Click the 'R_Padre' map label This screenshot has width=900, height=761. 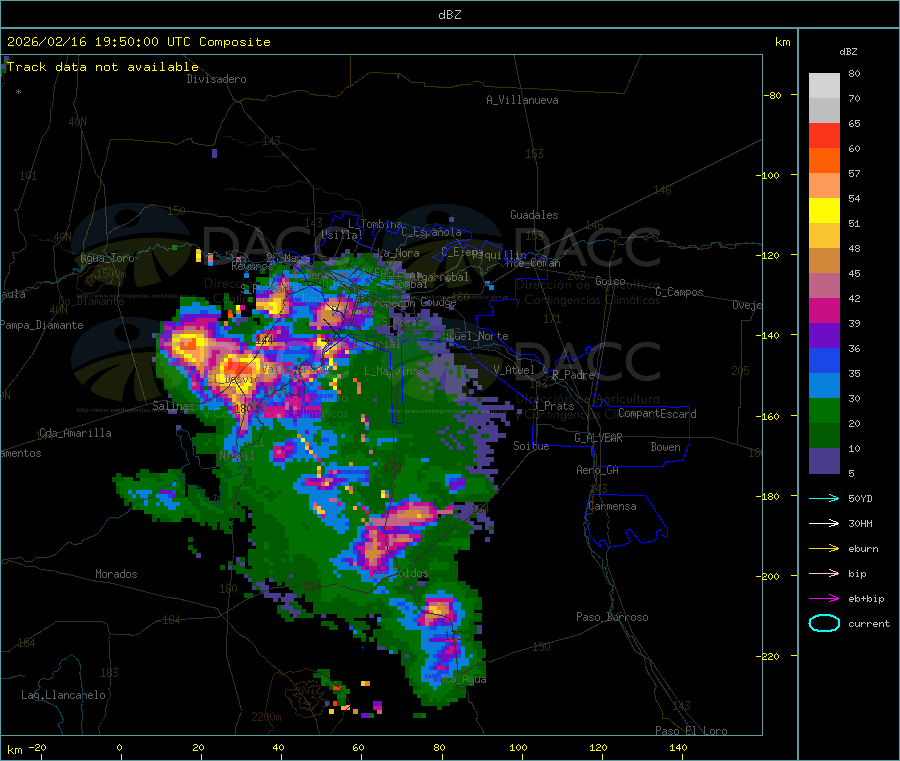click(x=573, y=375)
